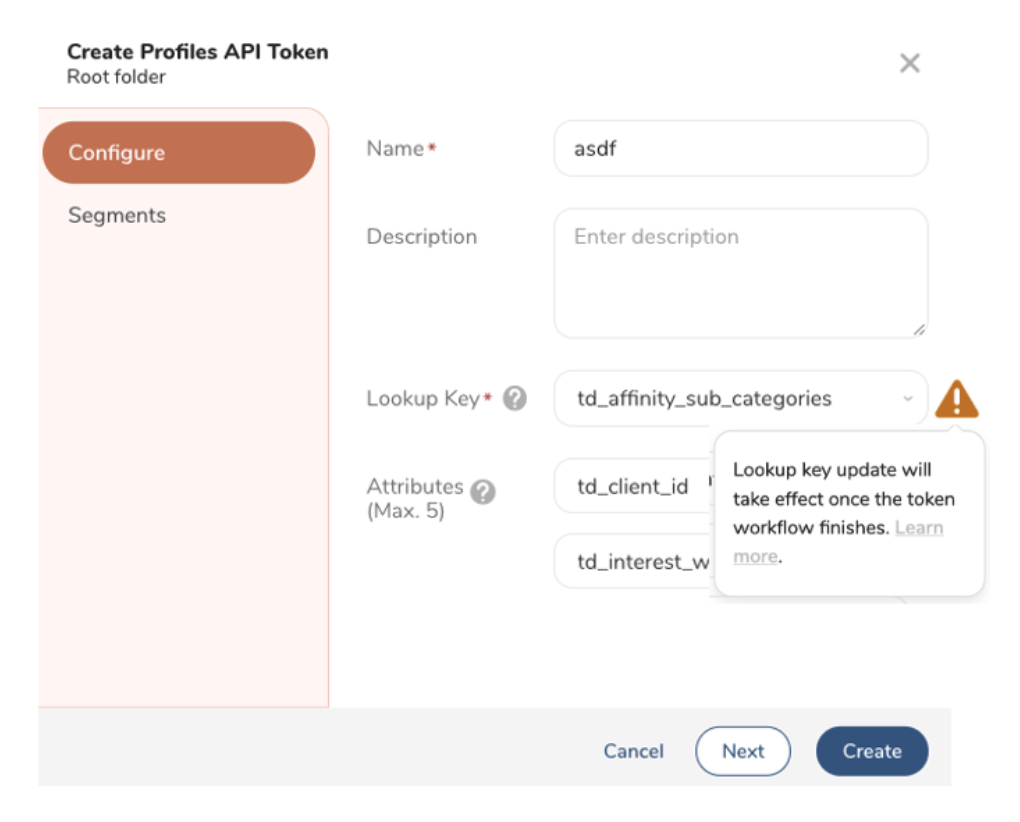
Task: Switch to the Segments tab
Action: click(x=117, y=216)
